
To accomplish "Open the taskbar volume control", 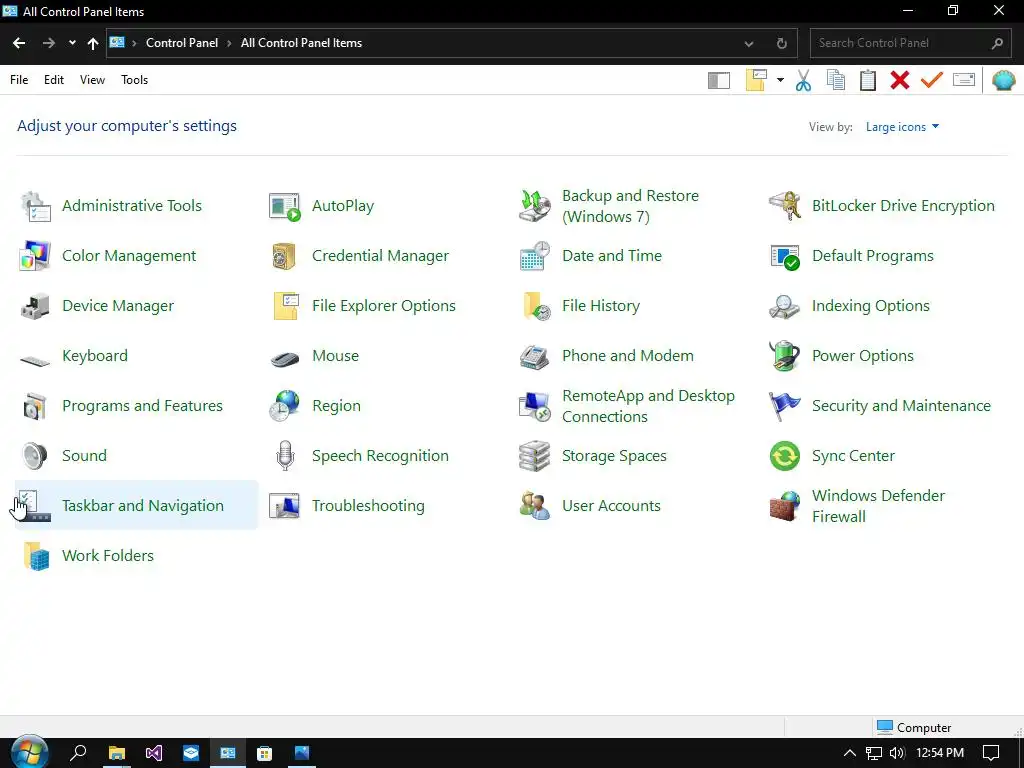I will coord(897,753).
